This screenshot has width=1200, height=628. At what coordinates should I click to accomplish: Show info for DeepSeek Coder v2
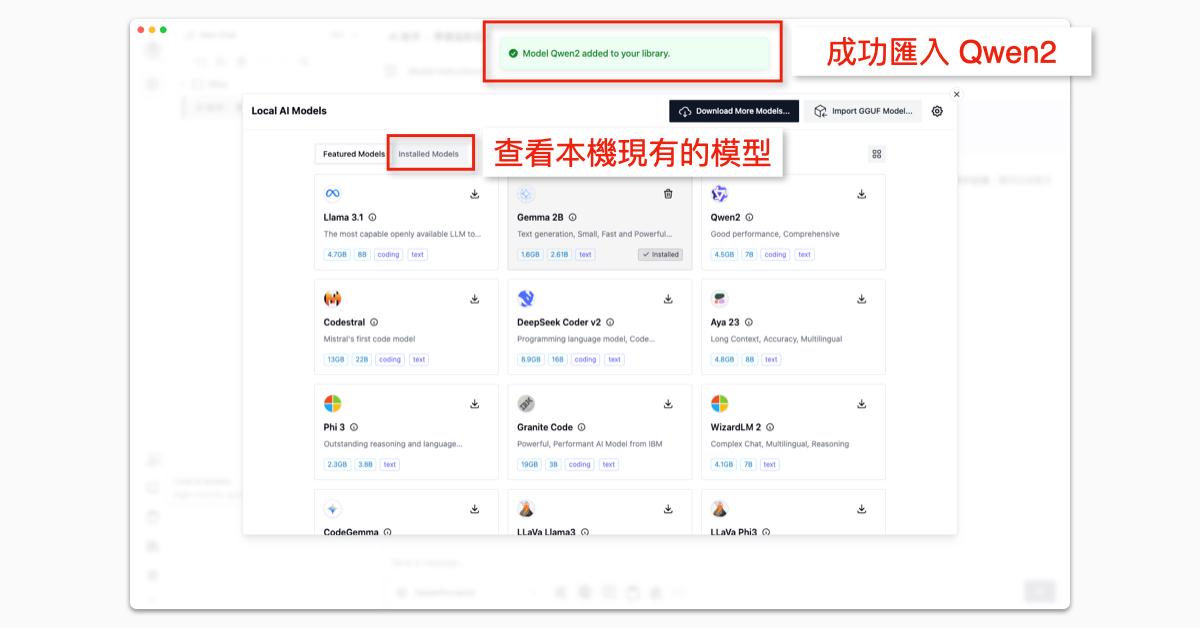coord(610,322)
